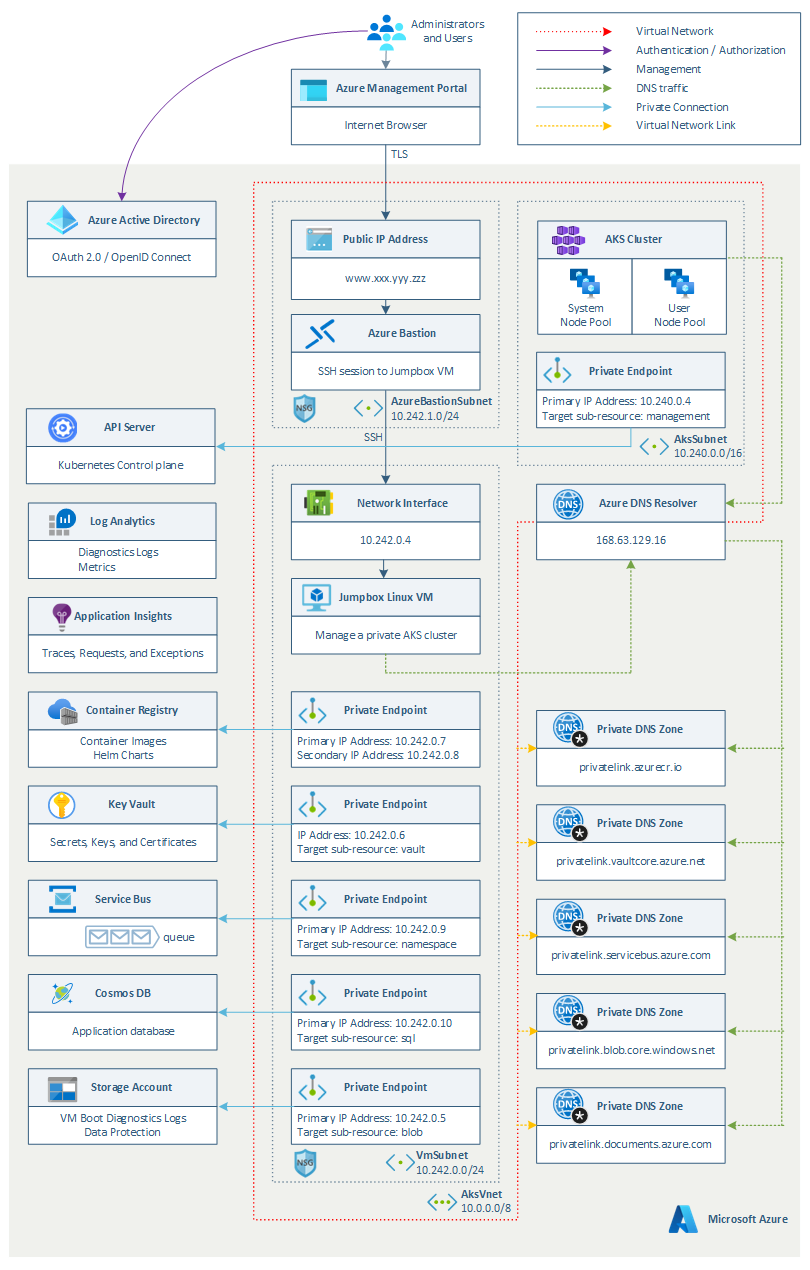Click the 168.63.129.16 resolver address

[x=631, y=541]
